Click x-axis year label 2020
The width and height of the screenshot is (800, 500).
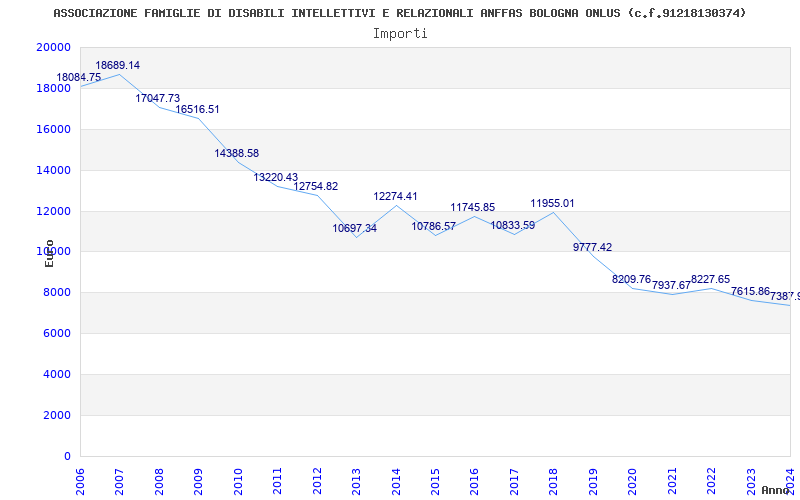click(633, 482)
